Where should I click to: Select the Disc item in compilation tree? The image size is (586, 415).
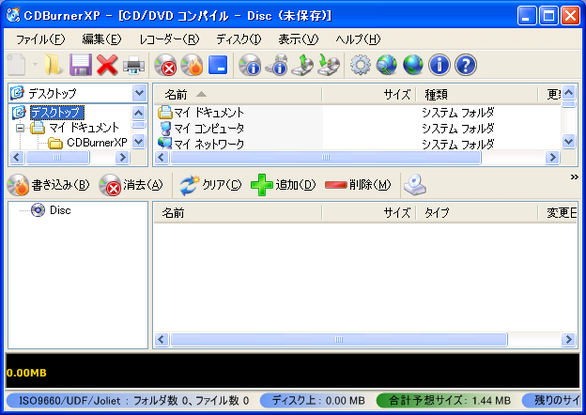60,210
